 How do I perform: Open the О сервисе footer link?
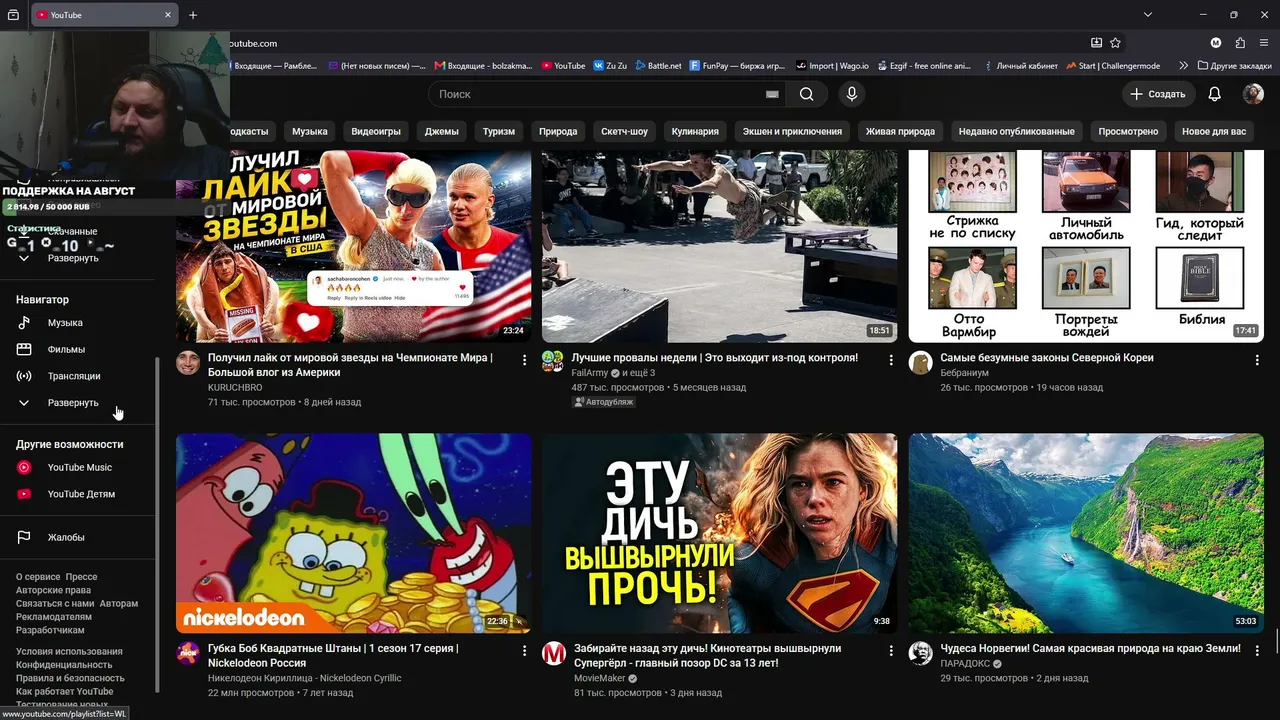[x=38, y=577]
